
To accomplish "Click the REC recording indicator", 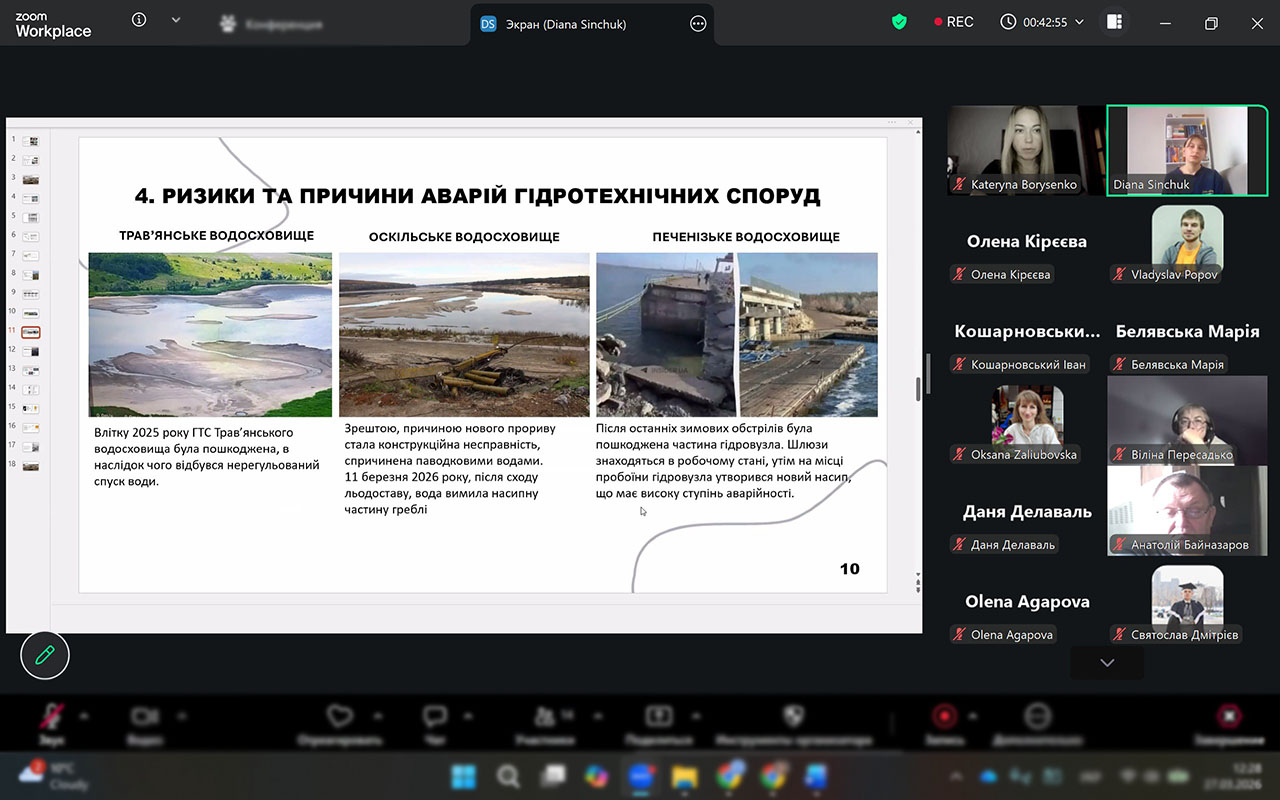I will pyautogui.click(x=953, y=22).
